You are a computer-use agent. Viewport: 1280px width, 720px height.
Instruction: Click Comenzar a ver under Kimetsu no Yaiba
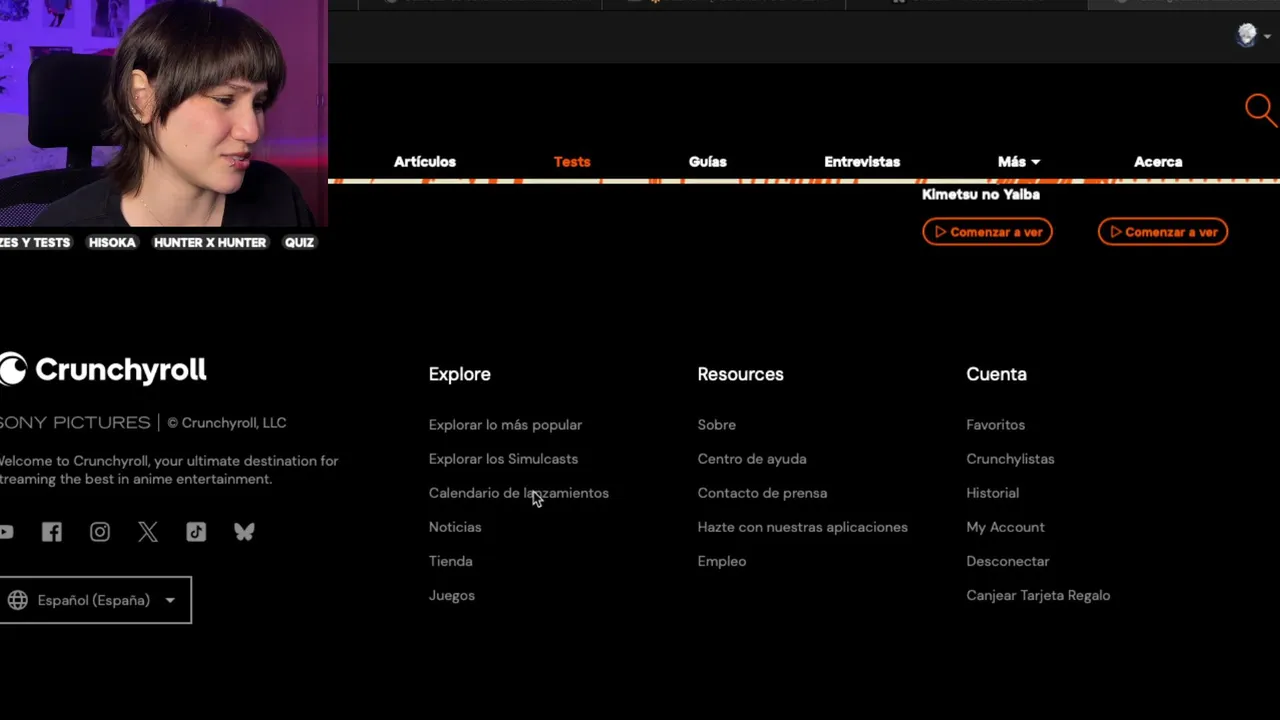pos(987,232)
